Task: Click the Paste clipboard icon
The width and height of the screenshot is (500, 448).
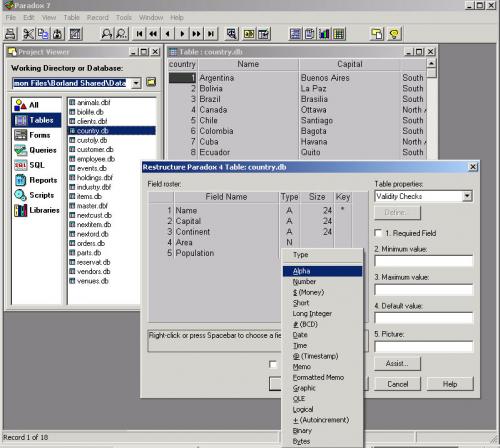Action: pos(57,34)
